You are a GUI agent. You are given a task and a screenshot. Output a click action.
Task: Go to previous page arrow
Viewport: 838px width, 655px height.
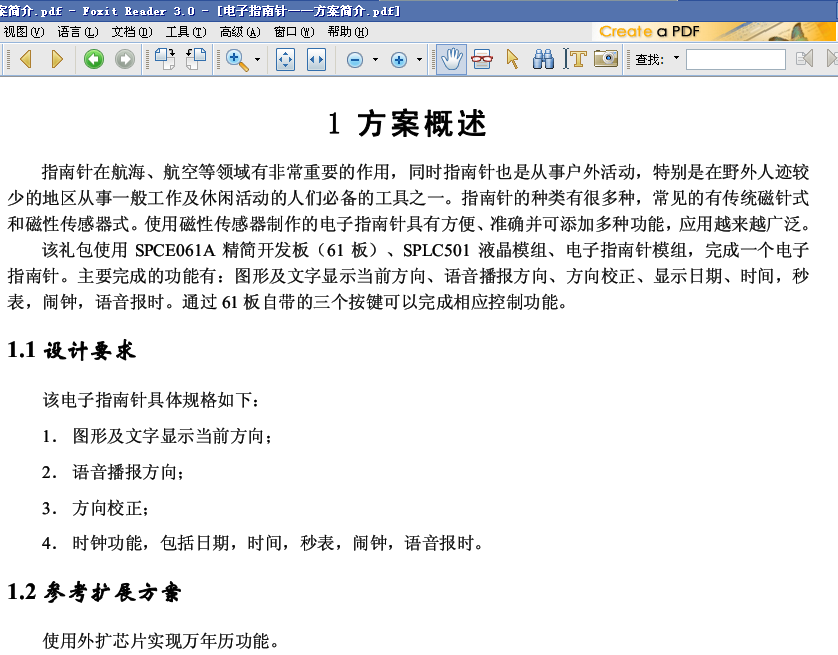tap(26, 59)
